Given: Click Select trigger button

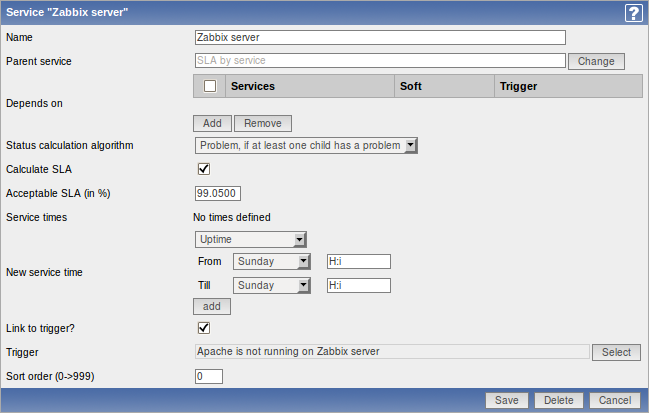Looking at the screenshot, I should (616, 352).
